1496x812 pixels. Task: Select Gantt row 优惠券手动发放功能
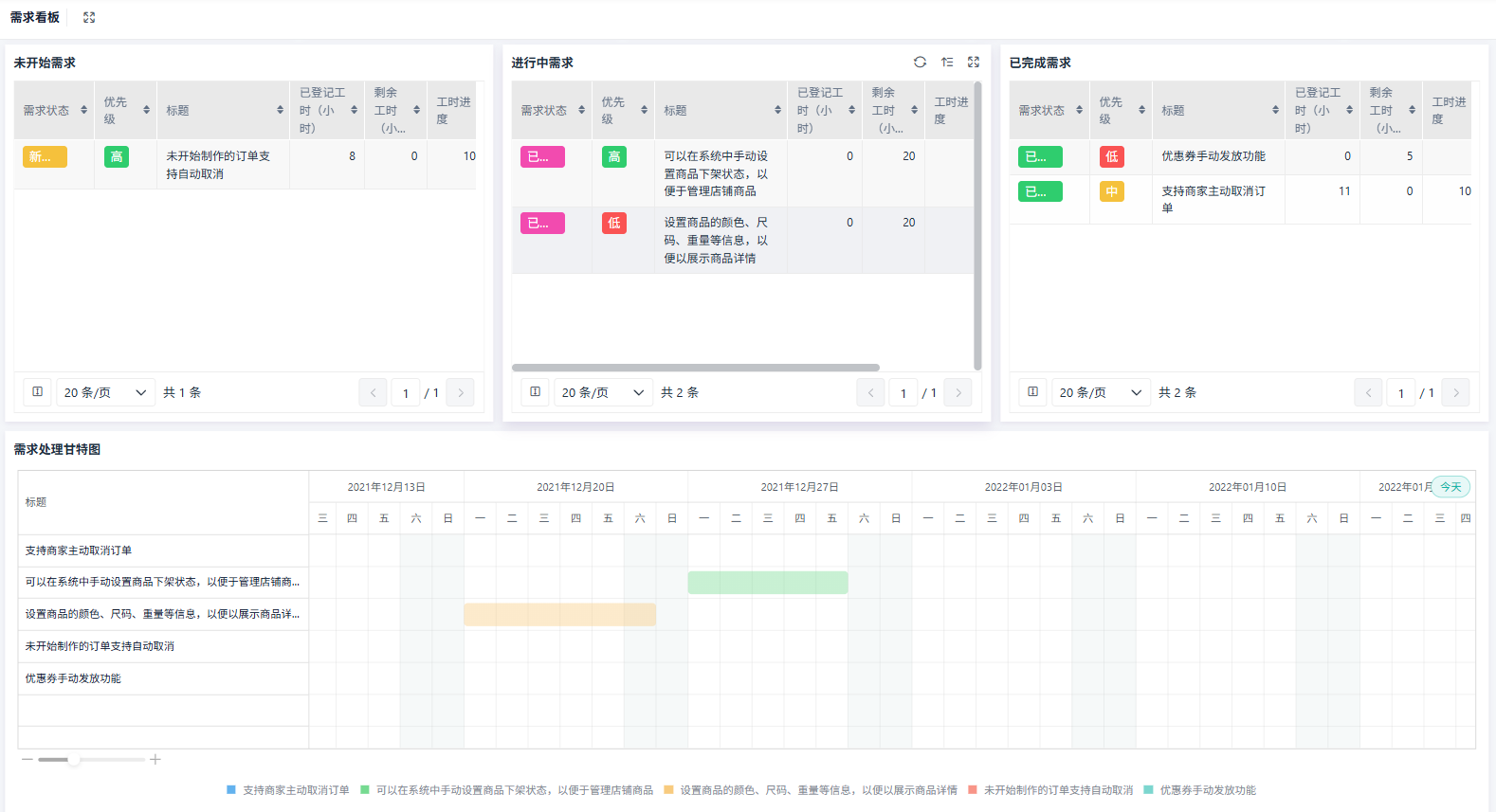coord(163,678)
